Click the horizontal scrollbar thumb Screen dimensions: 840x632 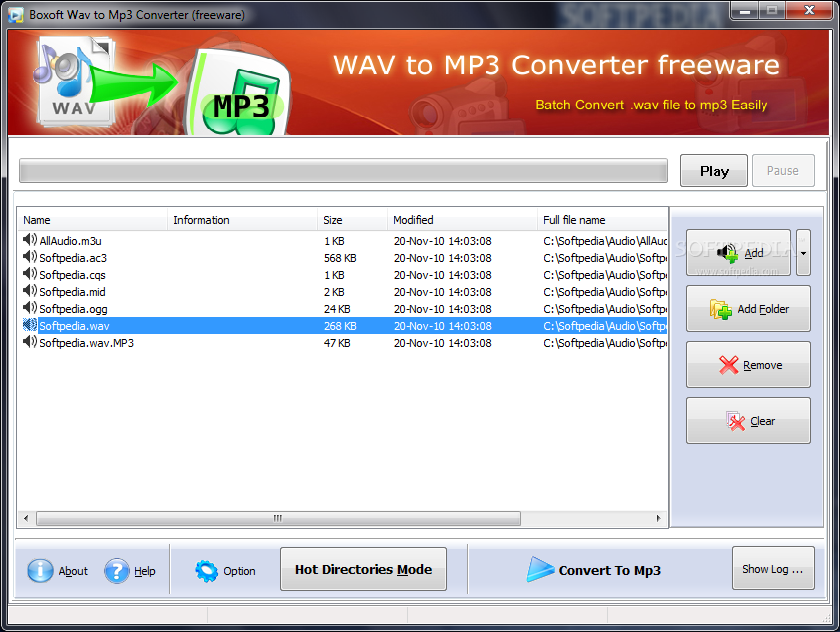(278, 518)
